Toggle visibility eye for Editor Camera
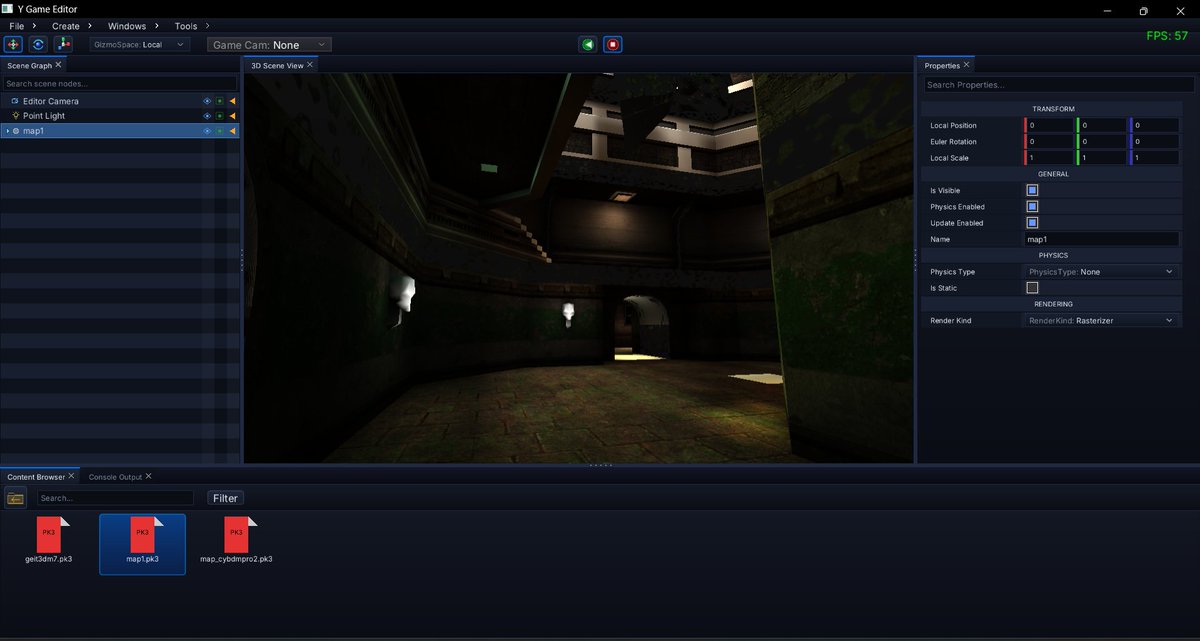The image size is (1200, 641). [x=208, y=101]
